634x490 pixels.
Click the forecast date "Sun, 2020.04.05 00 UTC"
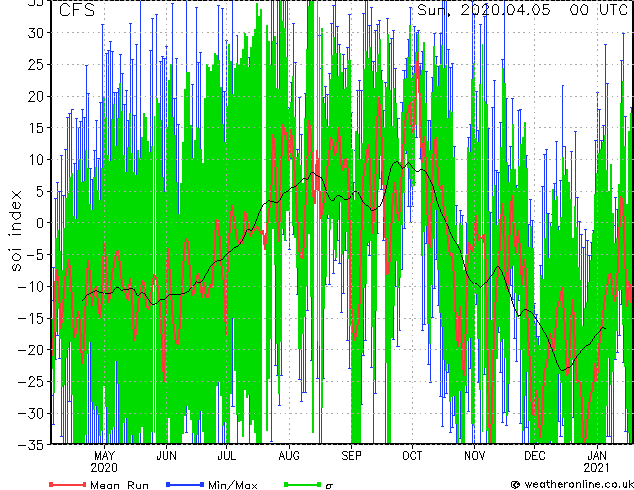pos(522,10)
